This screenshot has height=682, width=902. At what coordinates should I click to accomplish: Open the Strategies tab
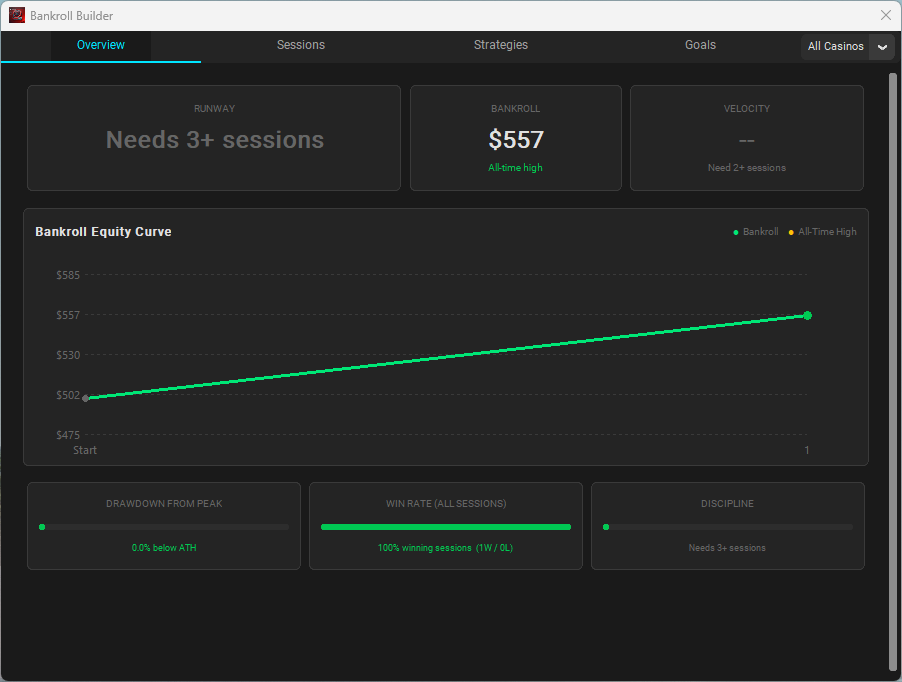501,45
